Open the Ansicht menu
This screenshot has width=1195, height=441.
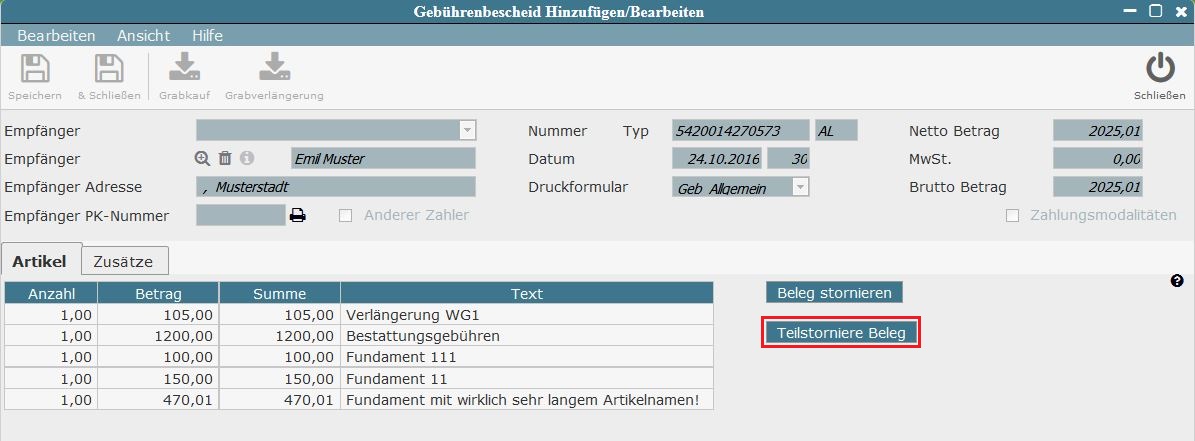[x=143, y=35]
